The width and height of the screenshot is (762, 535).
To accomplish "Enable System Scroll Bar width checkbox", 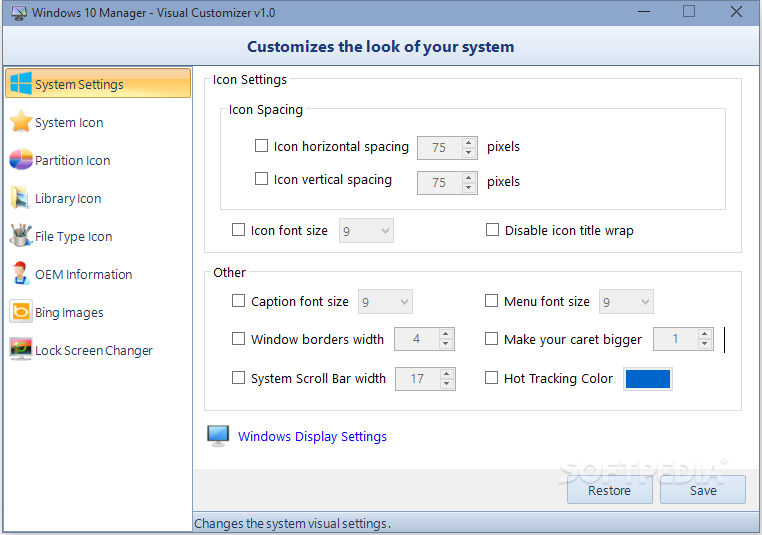I will tap(239, 378).
